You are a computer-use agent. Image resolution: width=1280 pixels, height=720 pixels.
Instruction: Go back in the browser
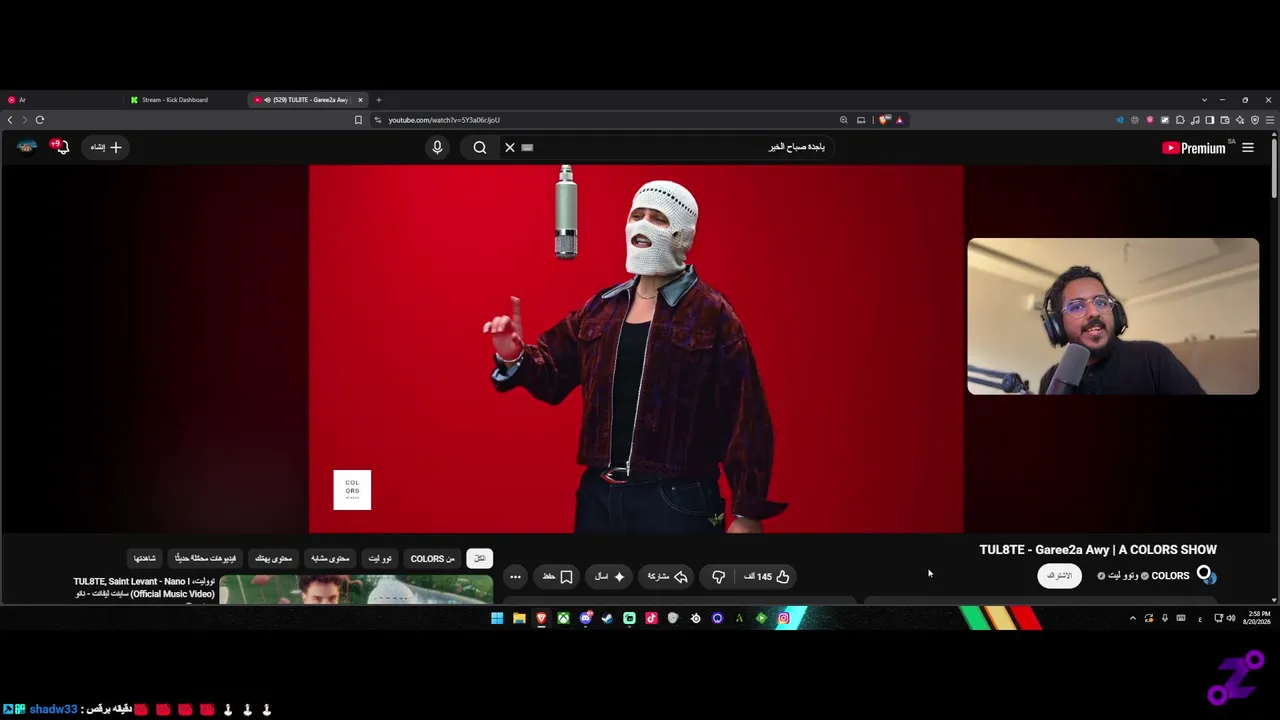tap(10, 120)
